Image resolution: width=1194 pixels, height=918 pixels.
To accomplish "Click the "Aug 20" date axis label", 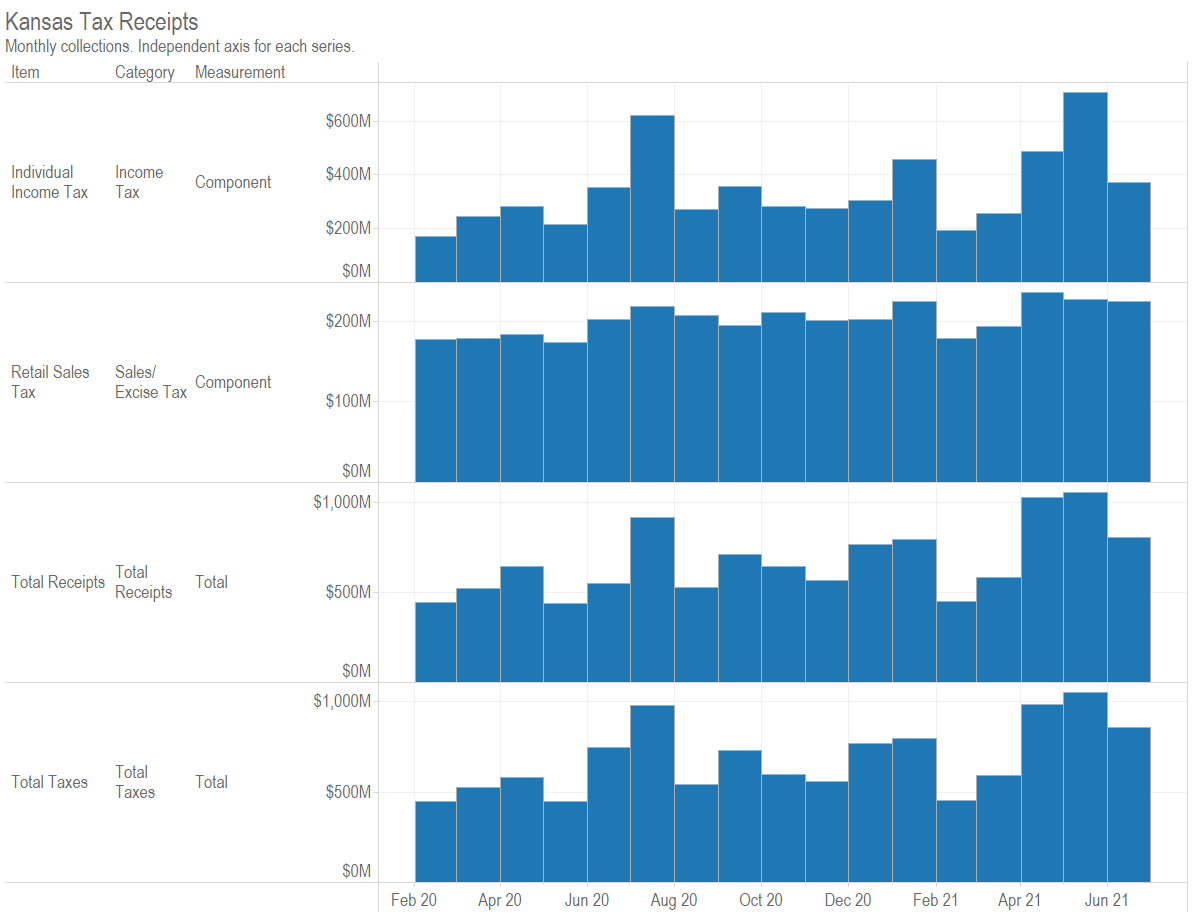I will pos(673,900).
